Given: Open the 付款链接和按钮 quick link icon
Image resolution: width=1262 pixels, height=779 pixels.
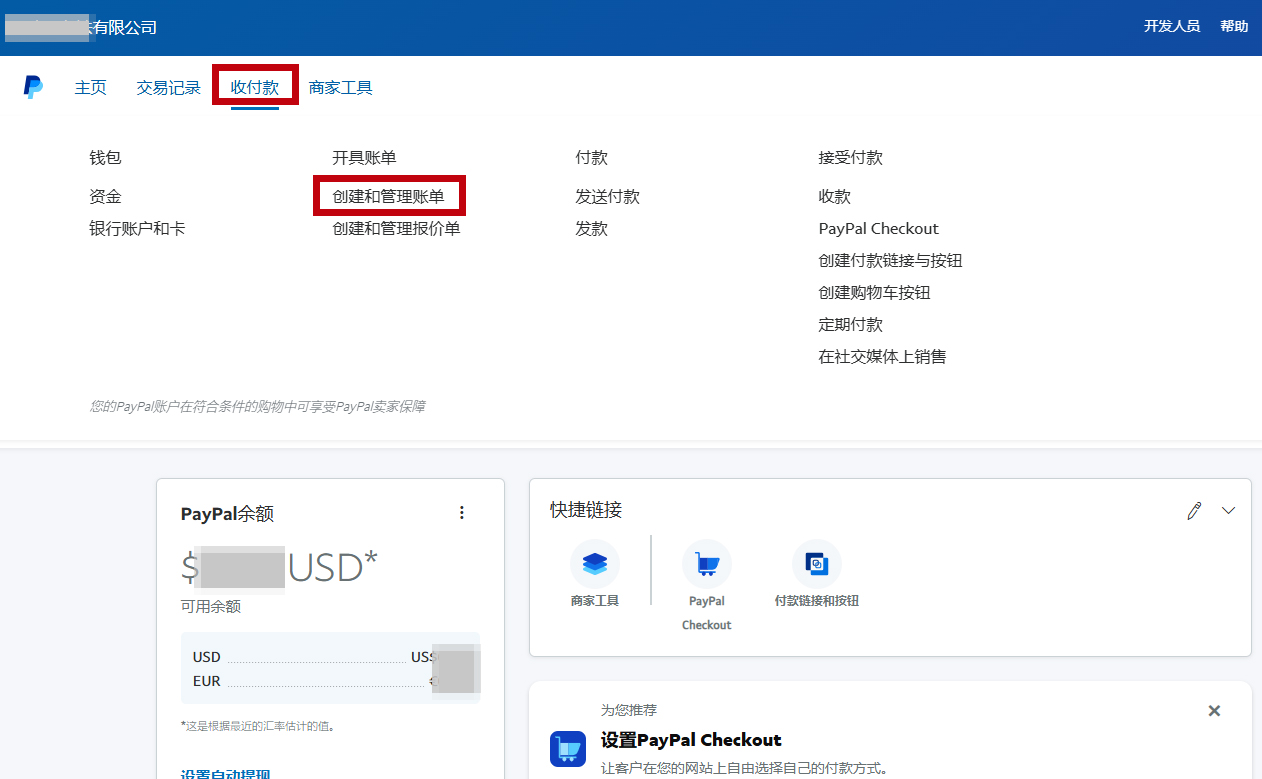Looking at the screenshot, I should point(817,565).
